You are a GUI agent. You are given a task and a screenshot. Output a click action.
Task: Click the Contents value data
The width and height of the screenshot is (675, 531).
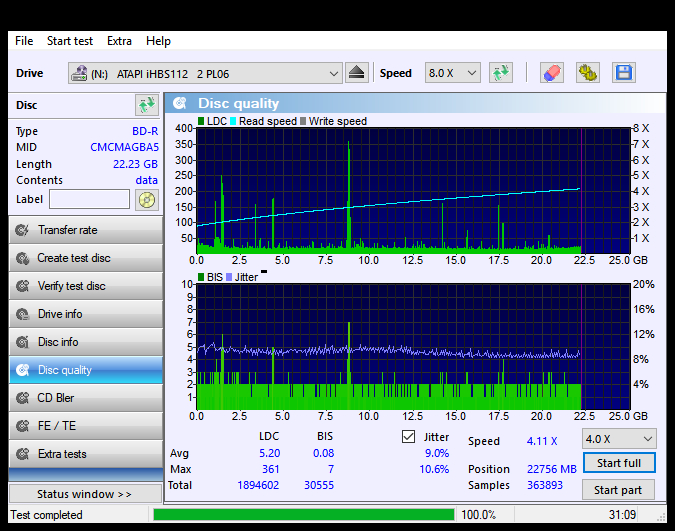pyautogui.click(x=146, y=180)
